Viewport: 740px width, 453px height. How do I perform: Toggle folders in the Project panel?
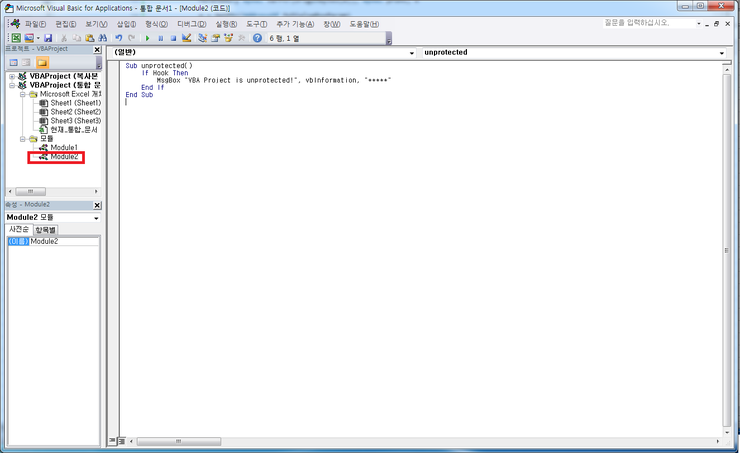coord(42,63)
